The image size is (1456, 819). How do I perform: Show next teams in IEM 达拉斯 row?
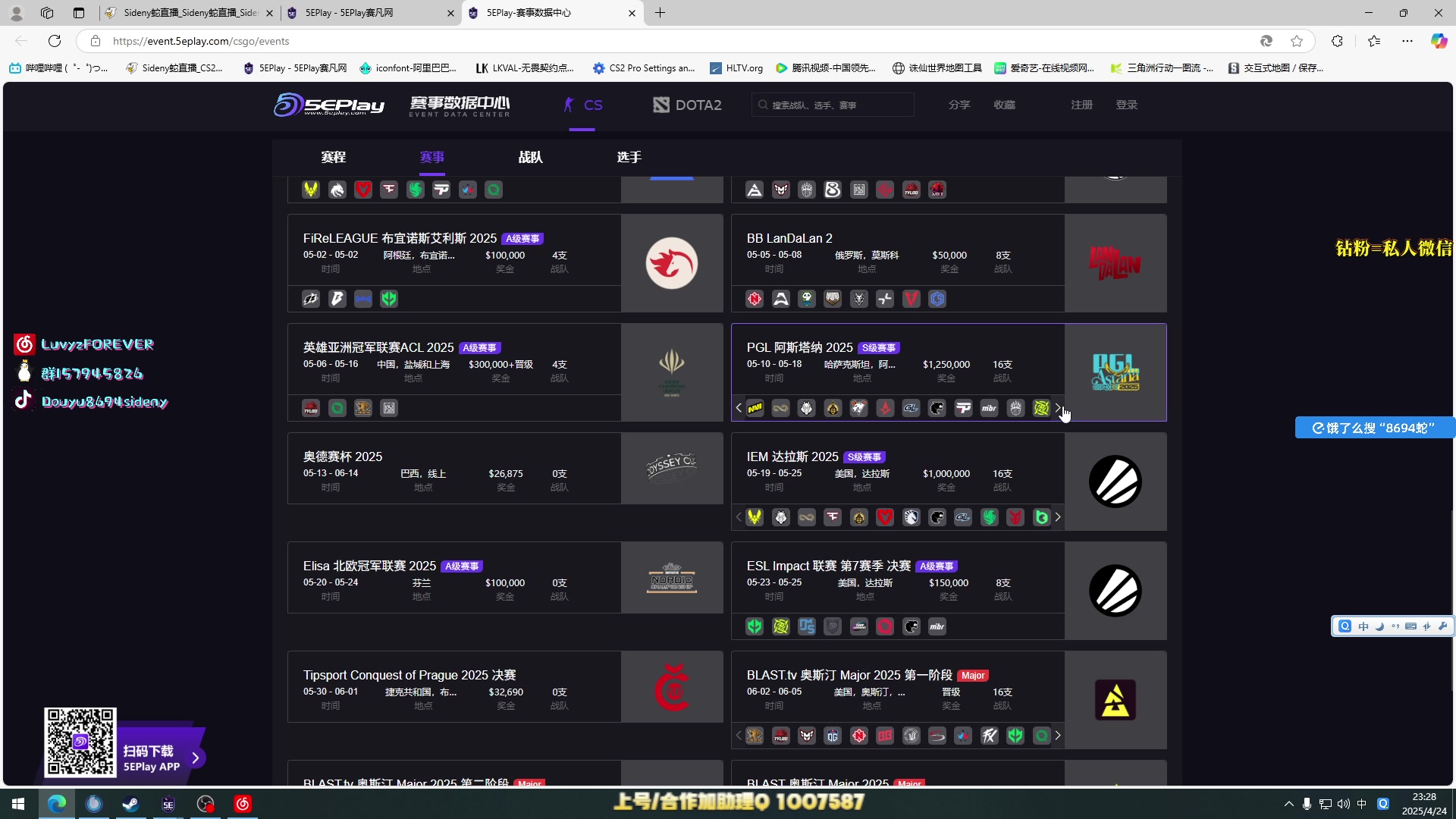(x=1058, y=517)
